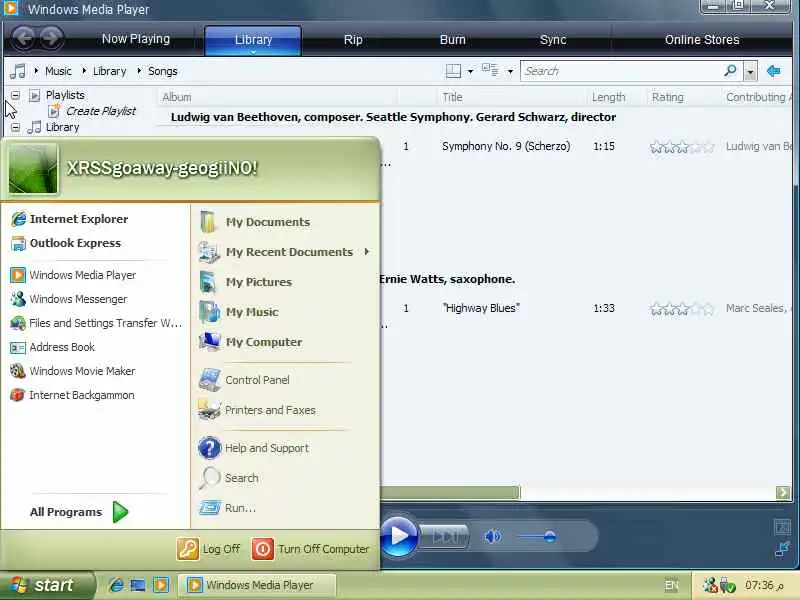
Task: Click the Start button
Action: click(x=47, y=585)
